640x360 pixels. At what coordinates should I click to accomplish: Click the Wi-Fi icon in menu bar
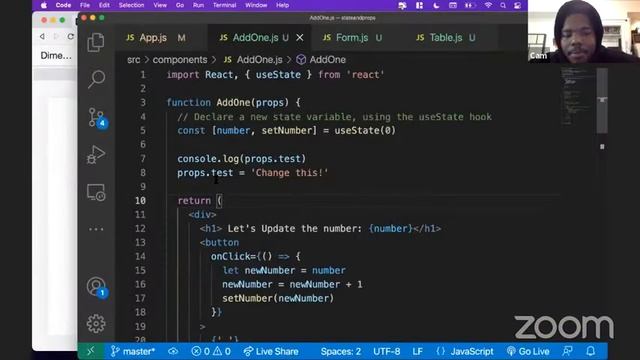coord(488,5)
